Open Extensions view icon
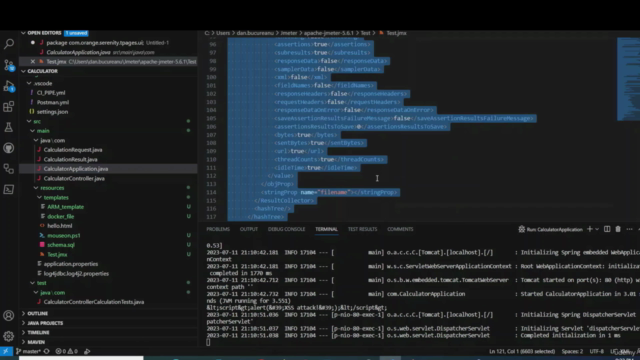640x360 pixels. [x=9, y=107]
